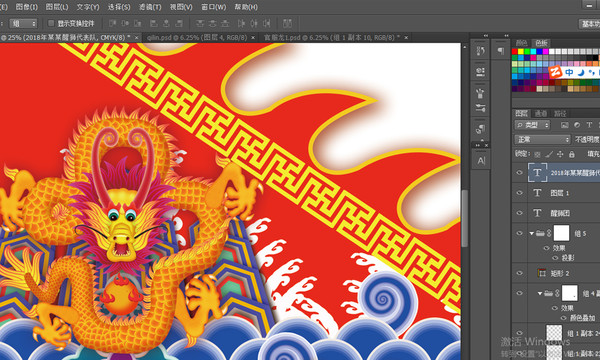Switch to the qilin.psd document tab
The image size is (600, 360).
pos(197,37)
